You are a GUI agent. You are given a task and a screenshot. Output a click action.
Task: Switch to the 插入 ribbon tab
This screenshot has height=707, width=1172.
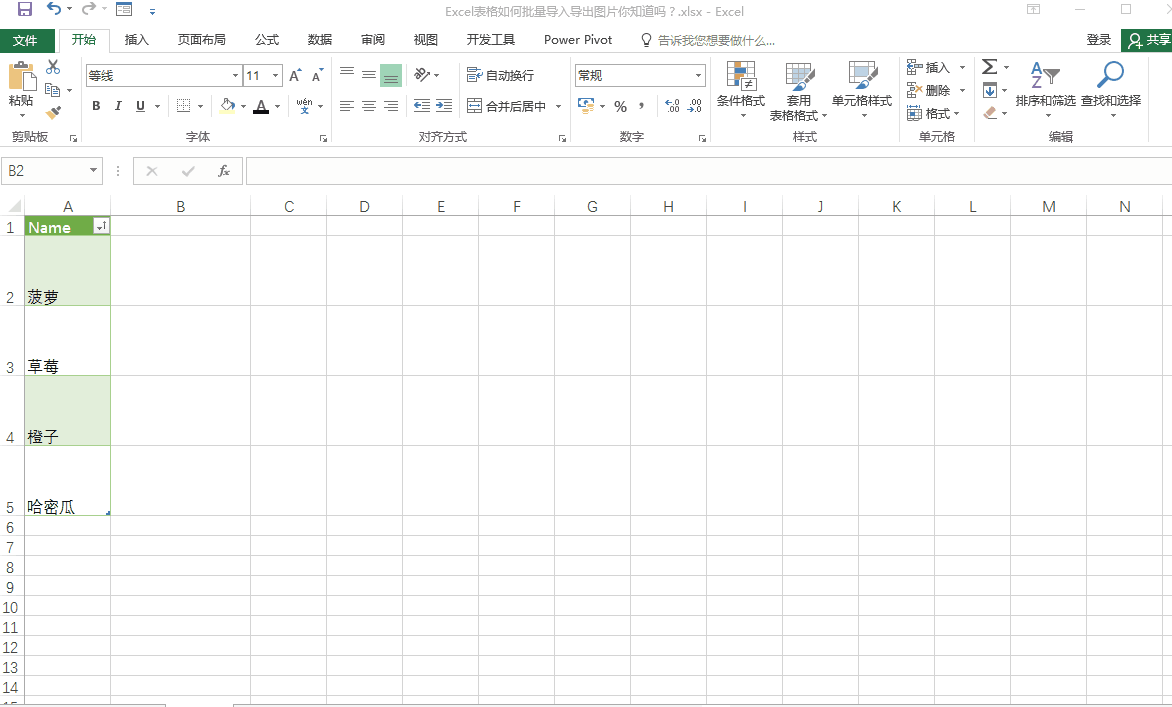pyautogui.click(x=136, y=40)
